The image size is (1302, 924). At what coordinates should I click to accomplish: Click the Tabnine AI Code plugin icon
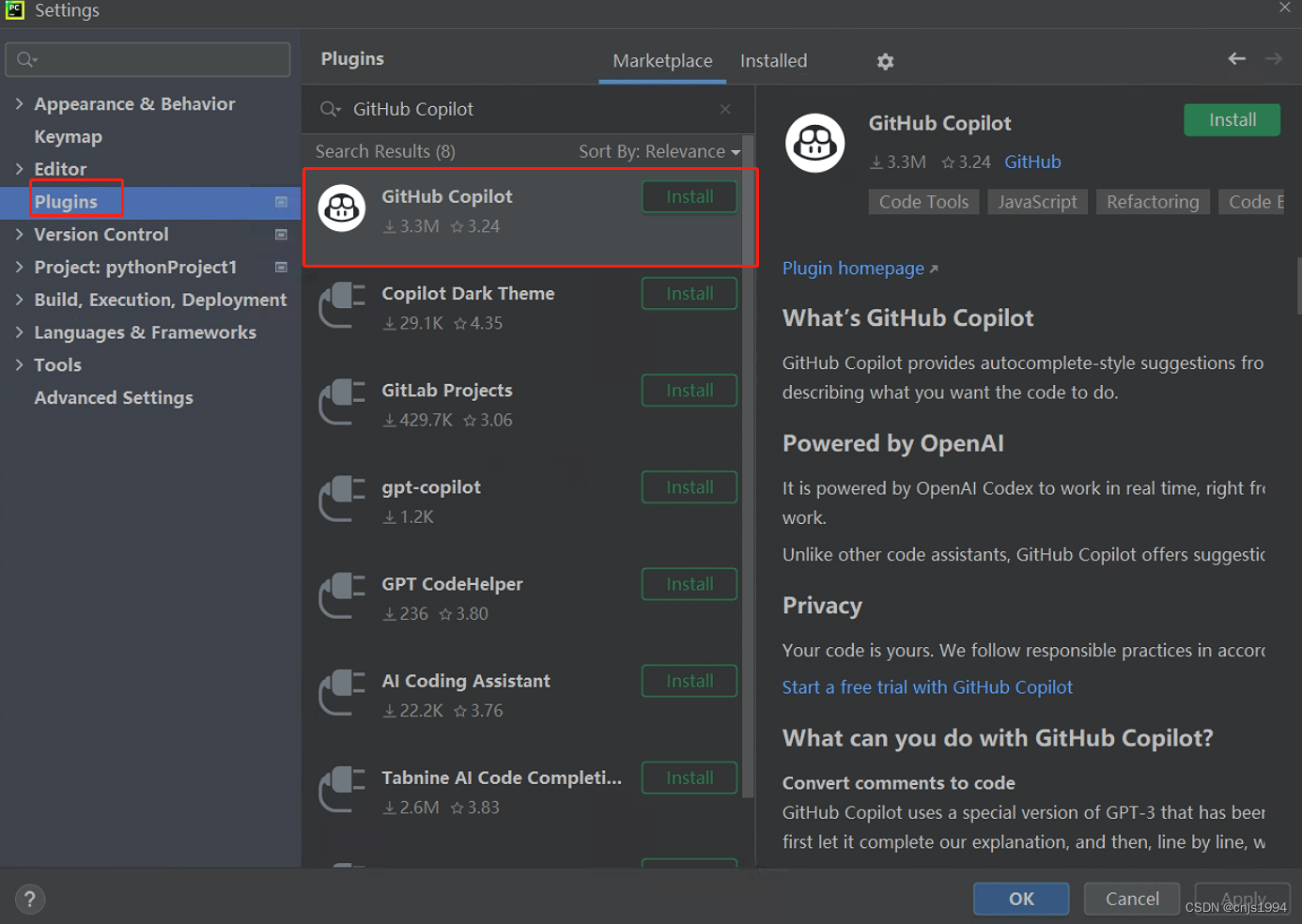pyautogui.click(x=342, y=788)
